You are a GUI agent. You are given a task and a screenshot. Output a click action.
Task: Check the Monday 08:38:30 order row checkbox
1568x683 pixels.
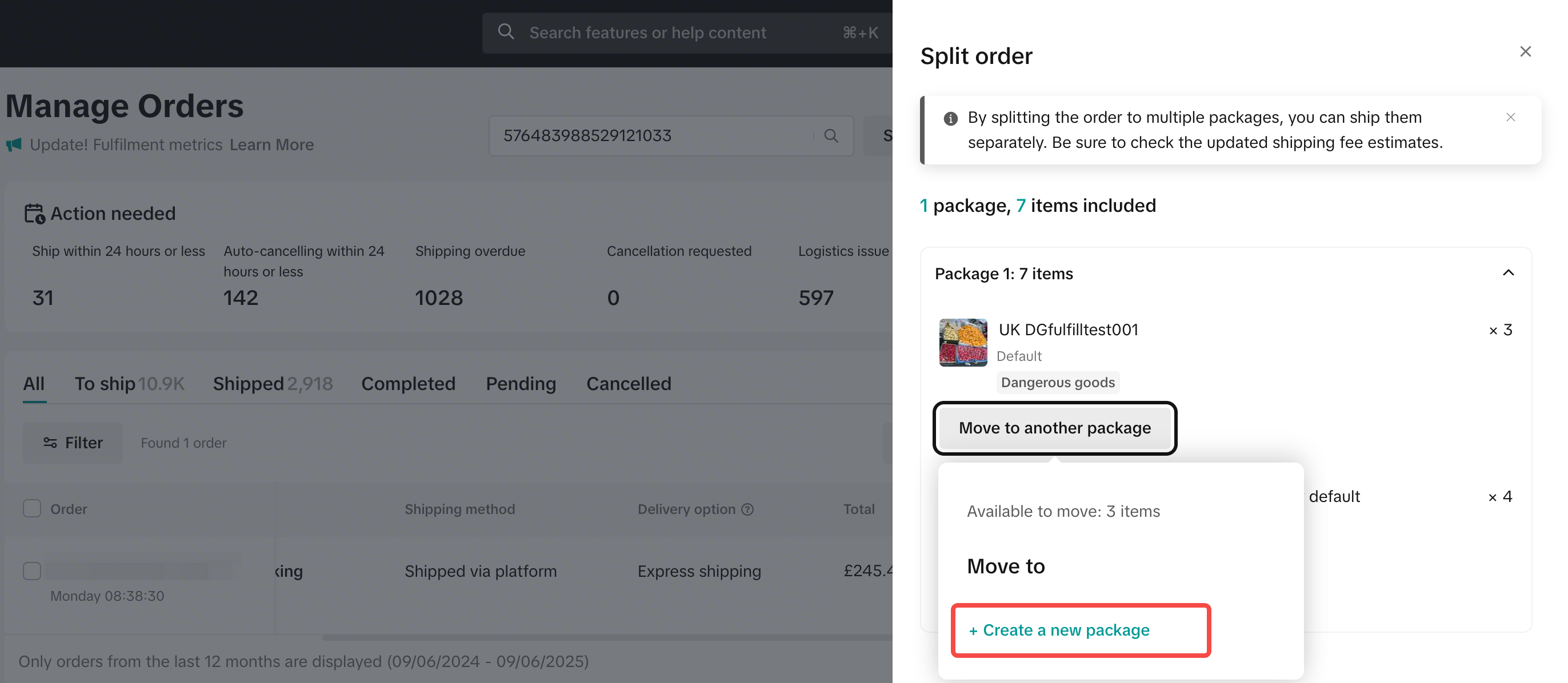pos(32,571)
